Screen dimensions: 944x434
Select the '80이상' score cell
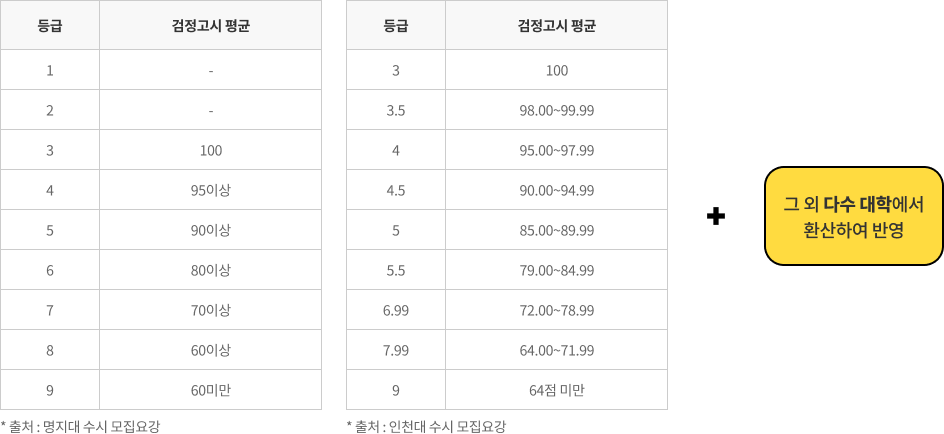(211, 270)
